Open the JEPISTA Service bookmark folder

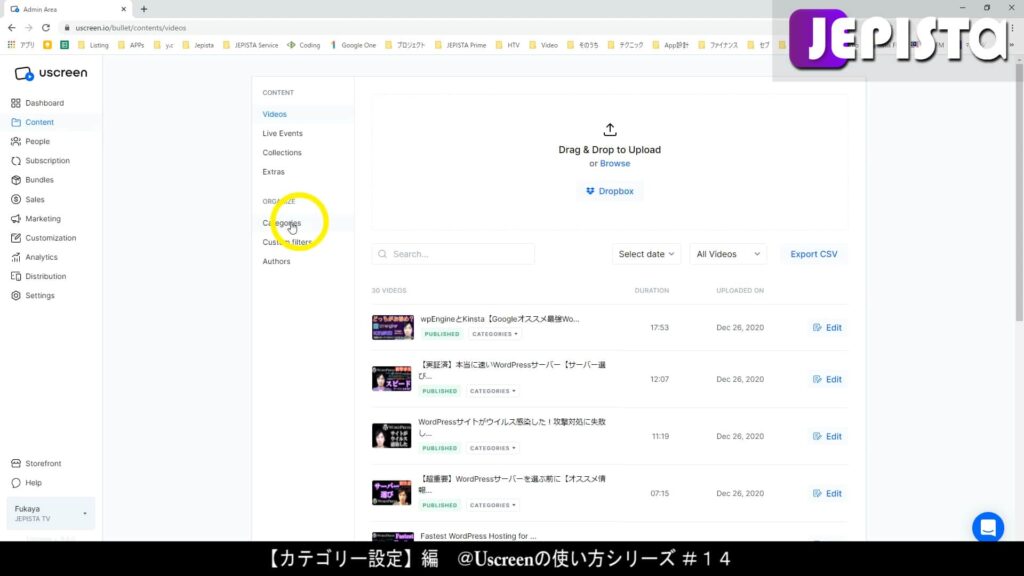[x=251, y=45]
